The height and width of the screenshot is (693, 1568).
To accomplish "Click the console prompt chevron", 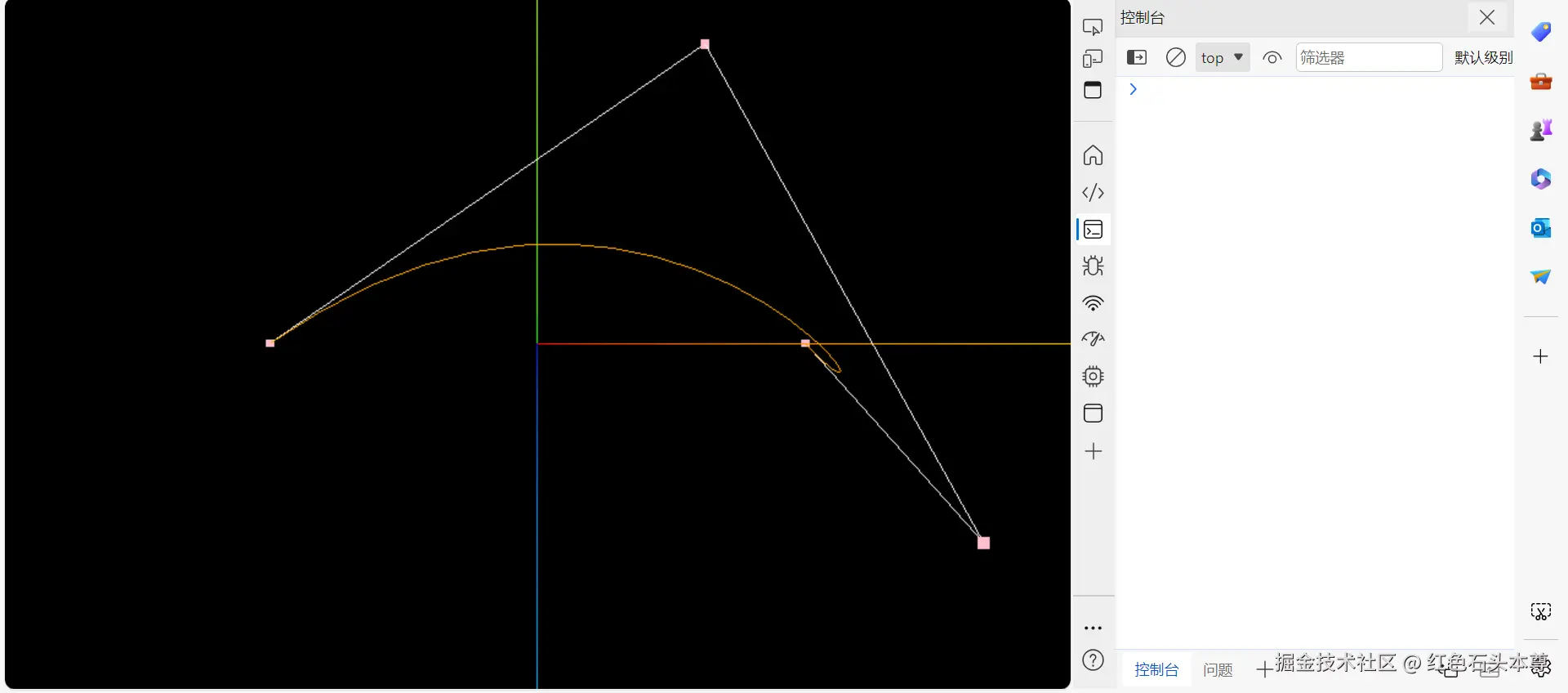I will tap(1133, 89).
